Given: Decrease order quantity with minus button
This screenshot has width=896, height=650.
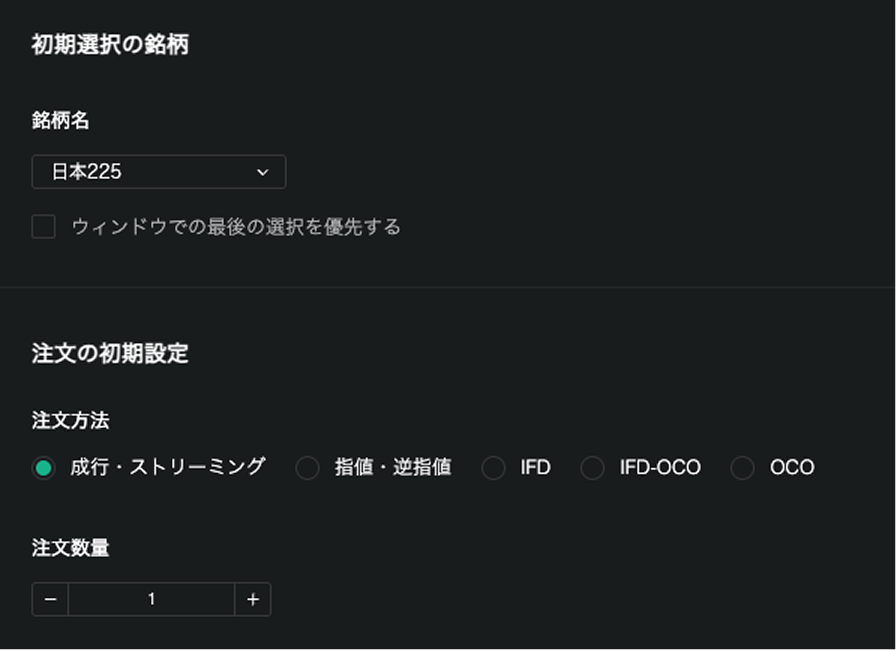Looking at the screenshot, I should click(50, 599).
